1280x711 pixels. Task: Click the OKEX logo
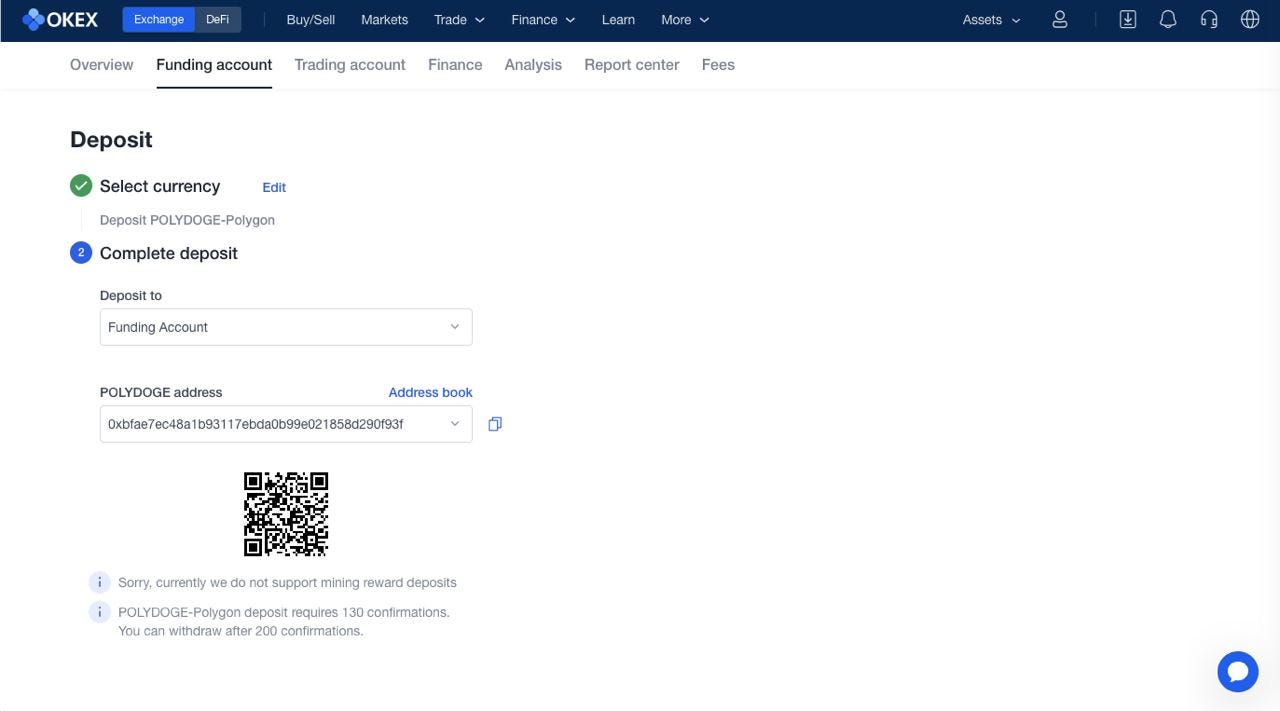pyautogui.click(x=60, y=19)
